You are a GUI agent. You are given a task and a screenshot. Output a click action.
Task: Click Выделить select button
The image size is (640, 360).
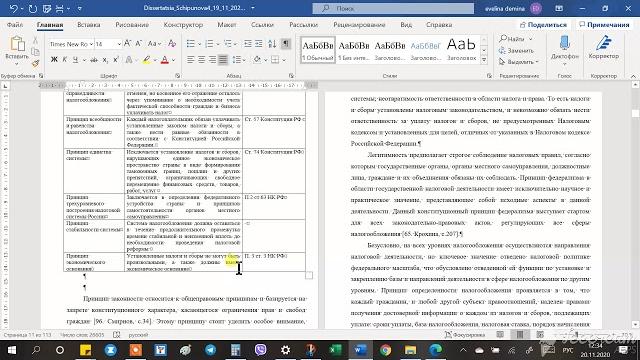point(519,62)
